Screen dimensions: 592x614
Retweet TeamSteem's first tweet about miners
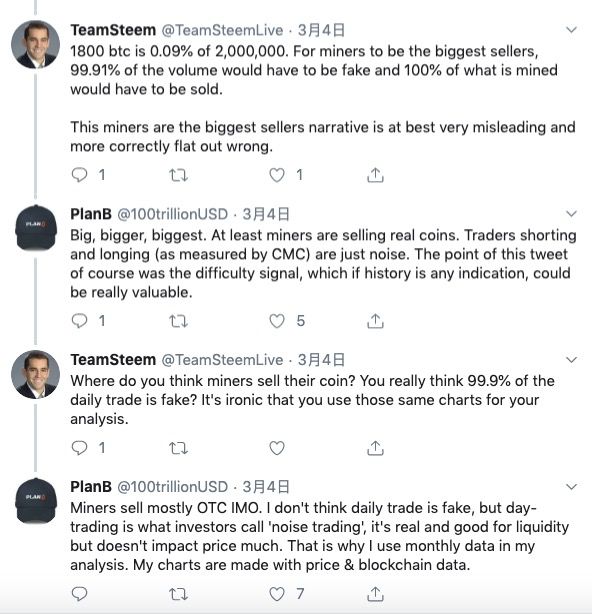pyautogui.click(x=178, y=175)
